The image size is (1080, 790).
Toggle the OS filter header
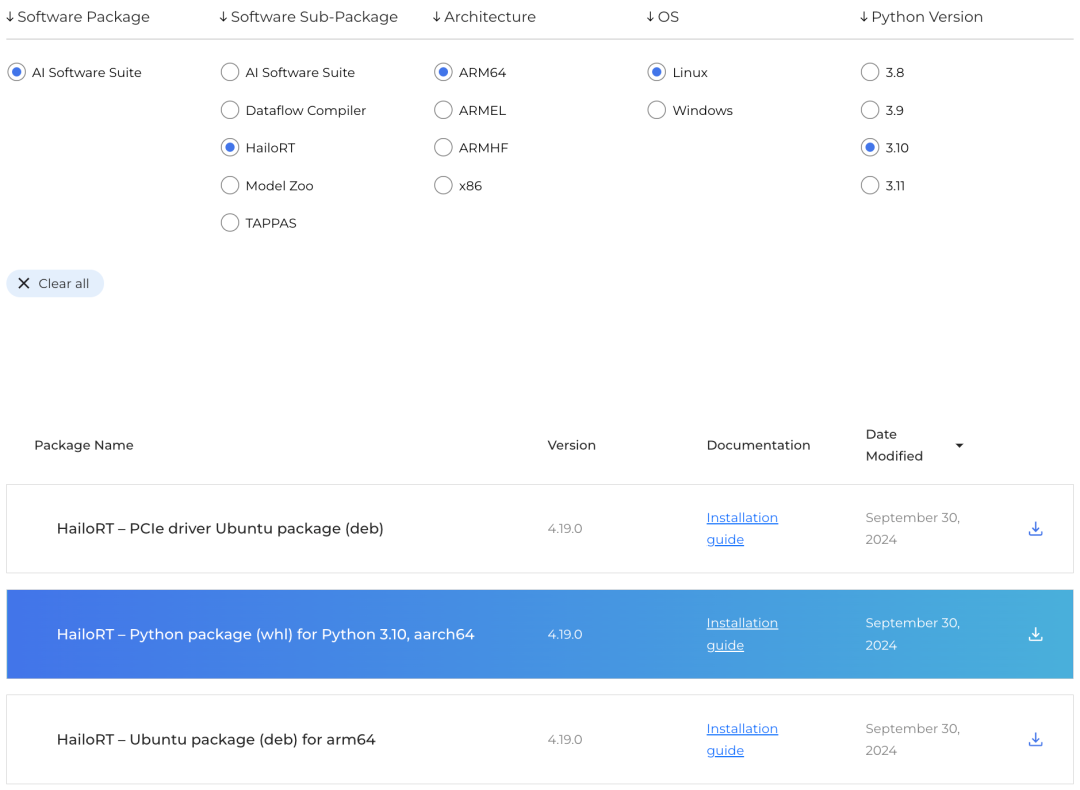[x=662, y=17]
